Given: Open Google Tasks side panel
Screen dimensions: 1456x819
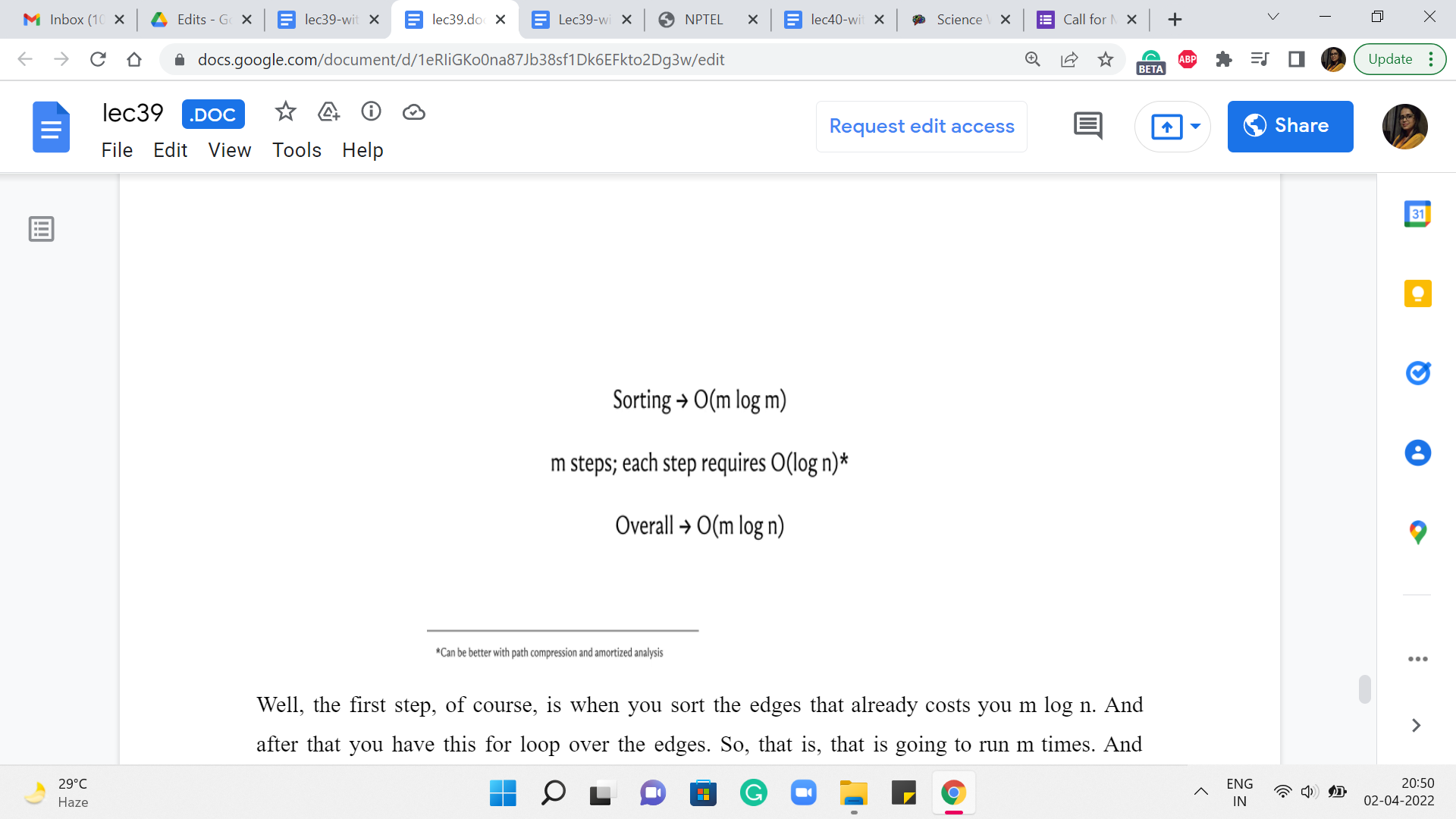Looking at the screenshot, I should [x=1417, y=373].
